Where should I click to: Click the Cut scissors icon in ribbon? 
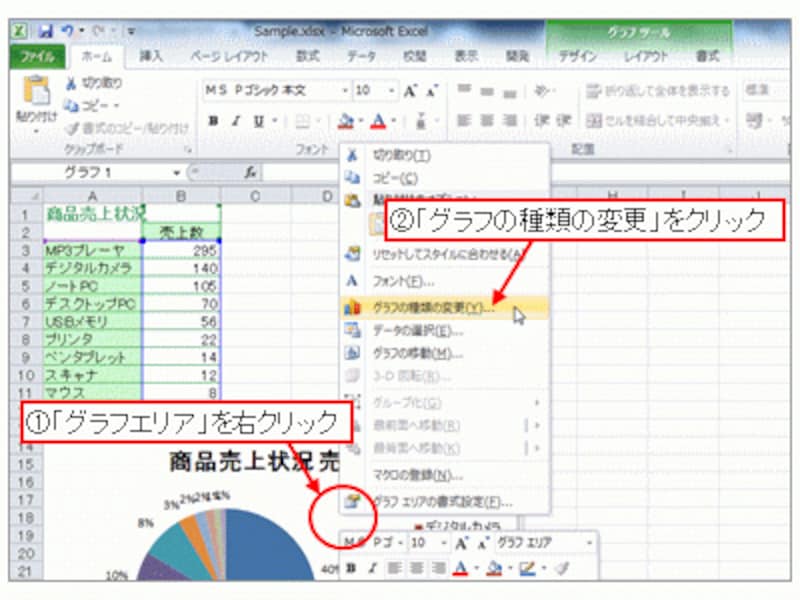click(x=71, y=83)
